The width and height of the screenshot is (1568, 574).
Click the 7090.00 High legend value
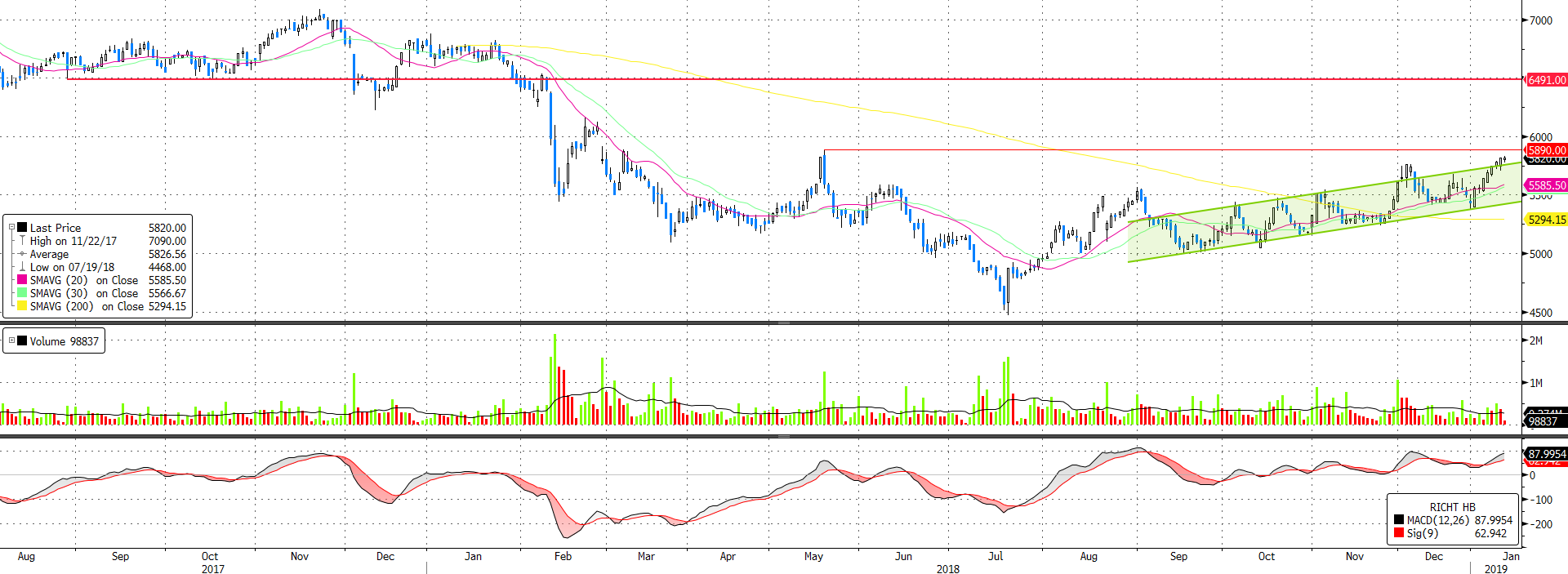pyautogui.click(x=167, y=241)
